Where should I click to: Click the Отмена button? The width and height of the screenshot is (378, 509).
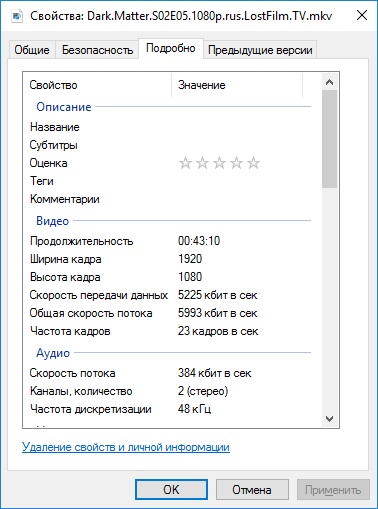252,490
